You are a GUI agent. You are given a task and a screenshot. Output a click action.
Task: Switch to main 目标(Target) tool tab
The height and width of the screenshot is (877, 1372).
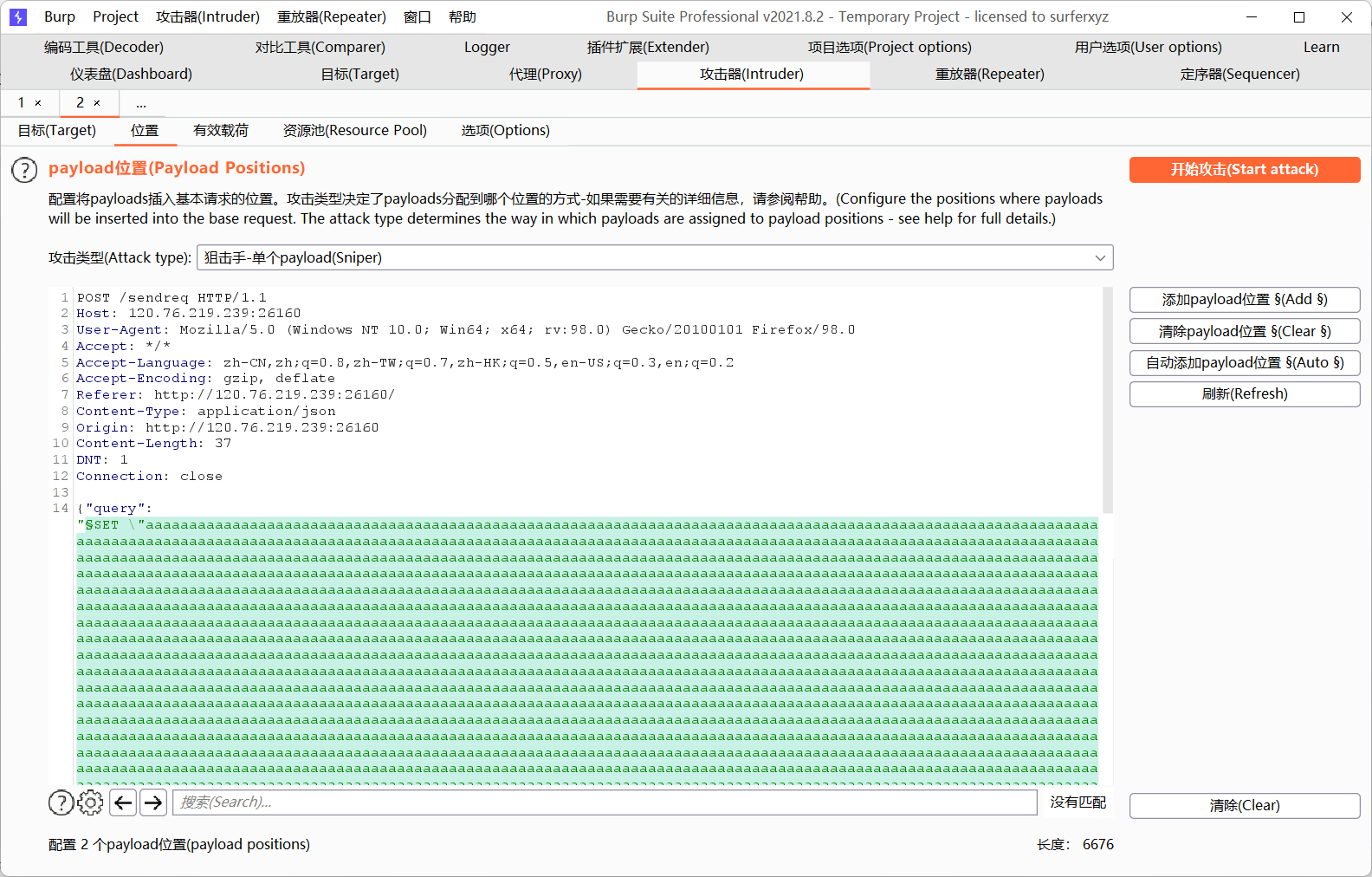click(x=360, y=74)
